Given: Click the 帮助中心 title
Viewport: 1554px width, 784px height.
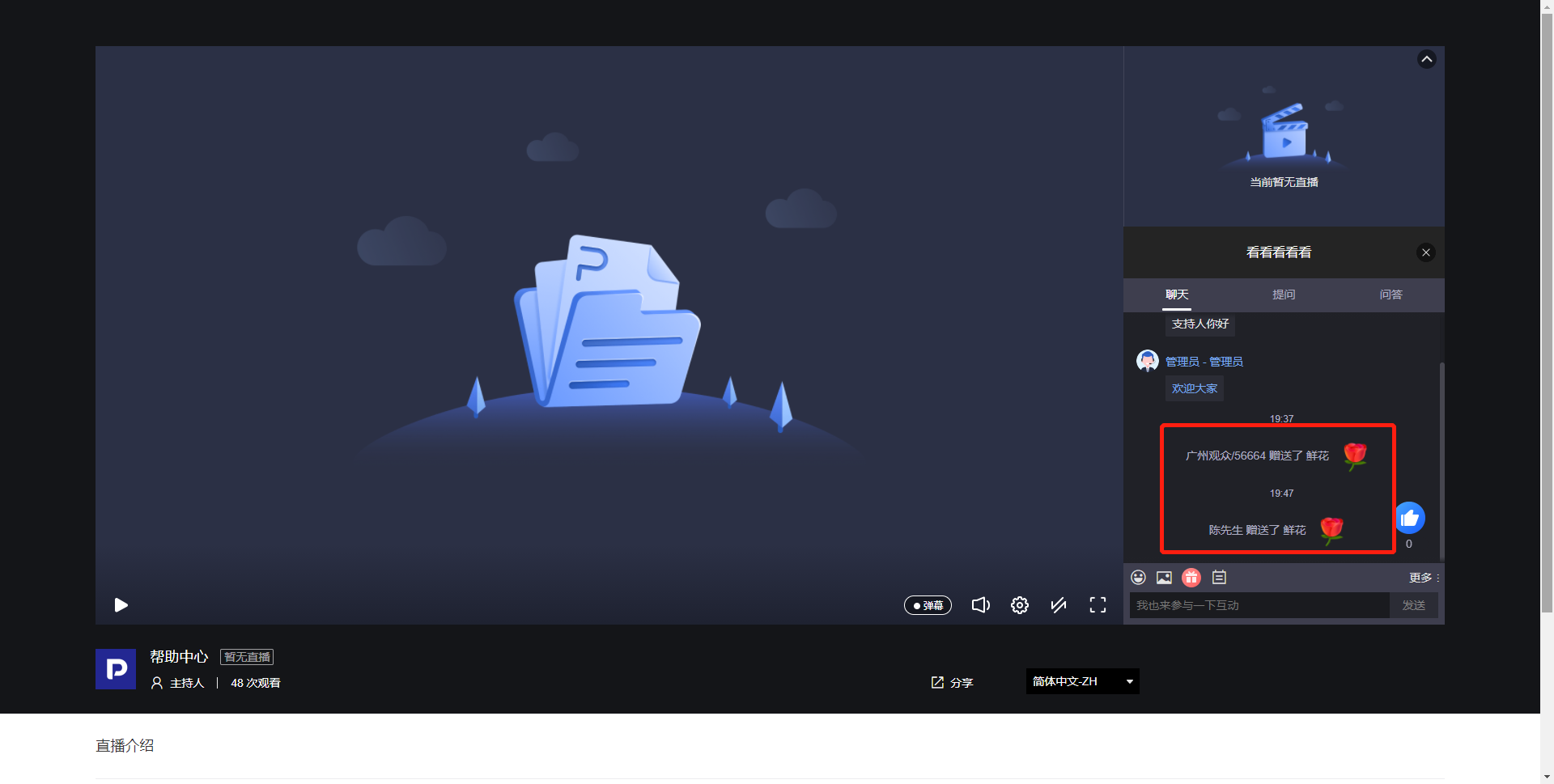Looking at the screenshot, I should [x=179, y=657].
